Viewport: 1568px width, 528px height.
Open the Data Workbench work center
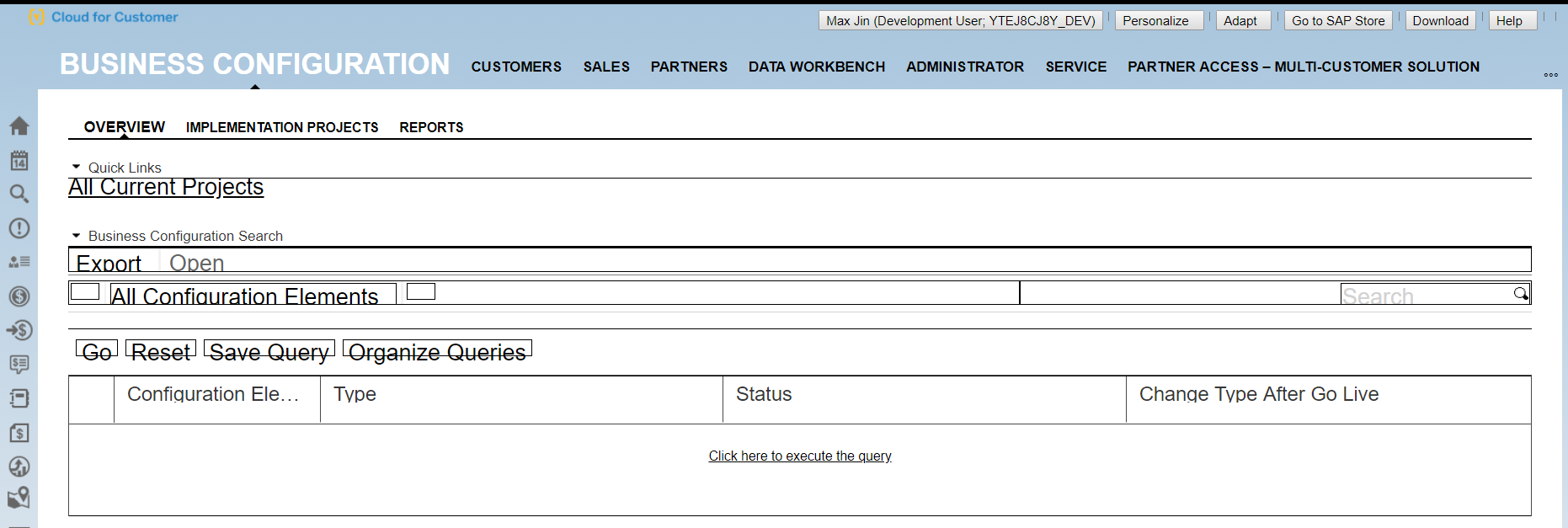tap(817, 67)
